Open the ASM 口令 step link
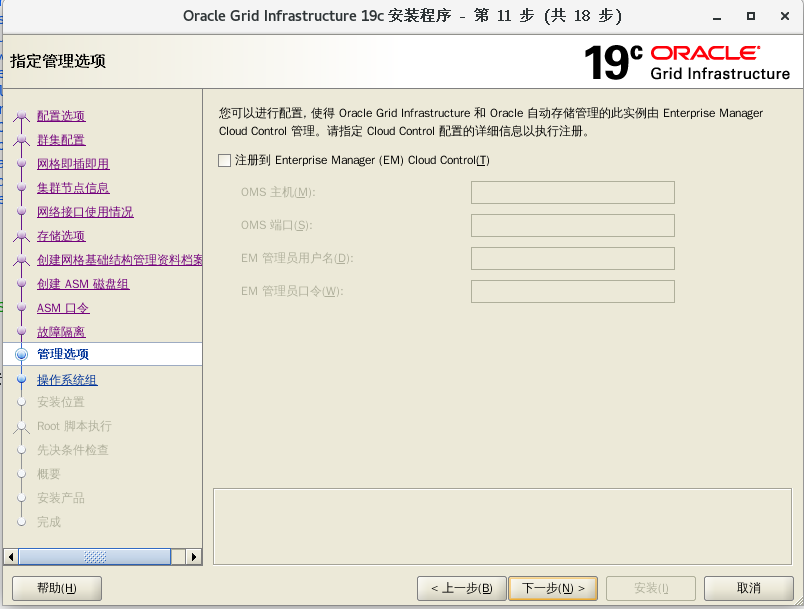This screenshot has height=609, width=804. 63,308
